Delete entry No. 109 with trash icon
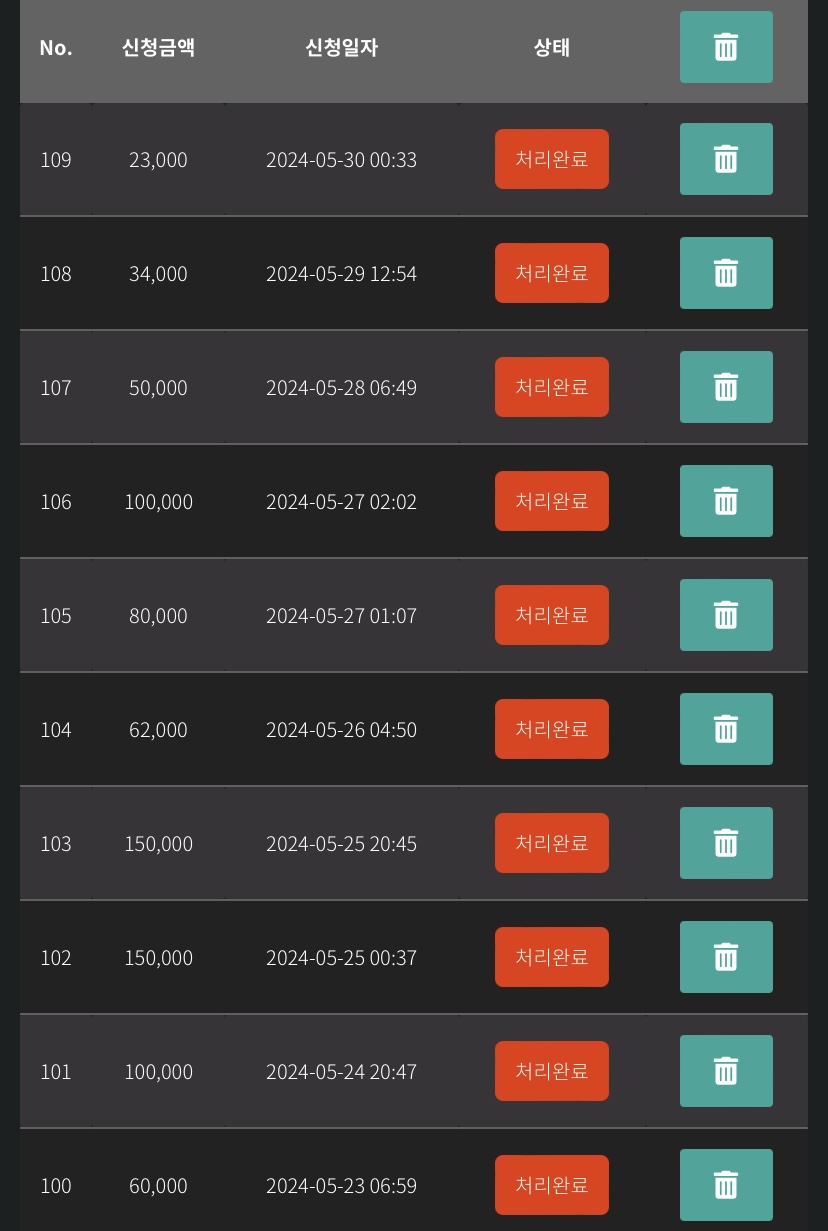The image size is (828, 1231). coord(726,159)
